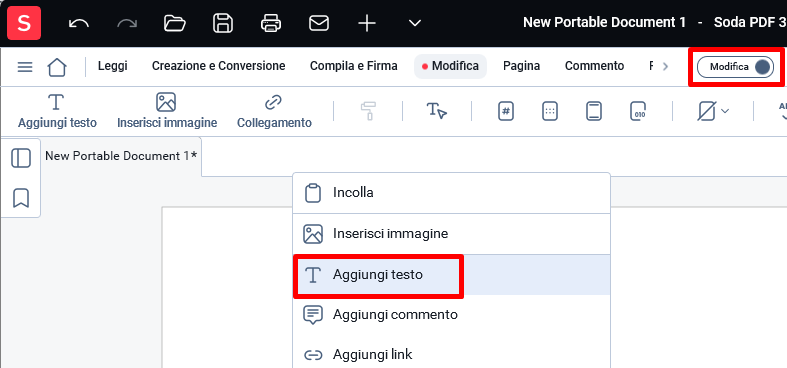Expand quick access toolbar chevron
The image size is (787, 368).
tap(415, 23)
